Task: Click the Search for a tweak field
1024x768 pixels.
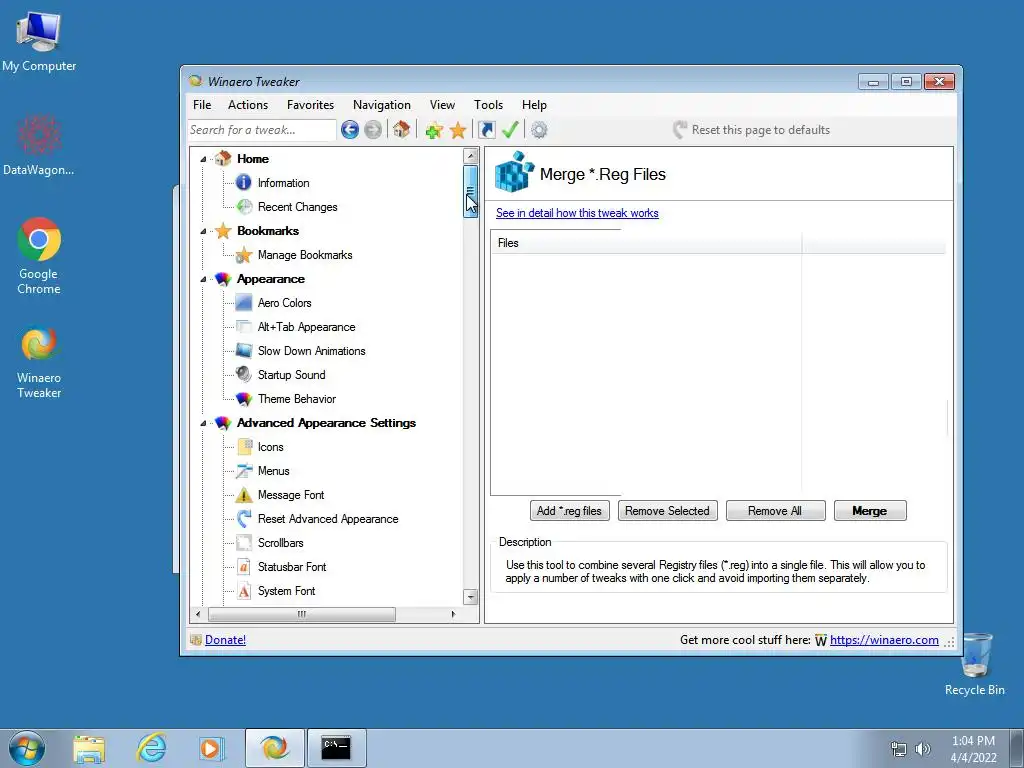Action: [x=262, y=130]
